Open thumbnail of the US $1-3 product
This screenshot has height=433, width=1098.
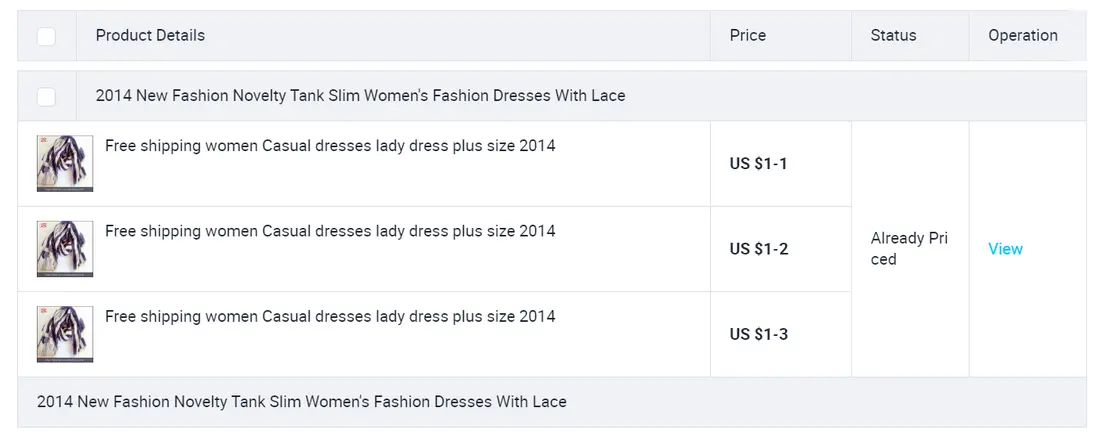pyautogui.click(x=65, y=334)
